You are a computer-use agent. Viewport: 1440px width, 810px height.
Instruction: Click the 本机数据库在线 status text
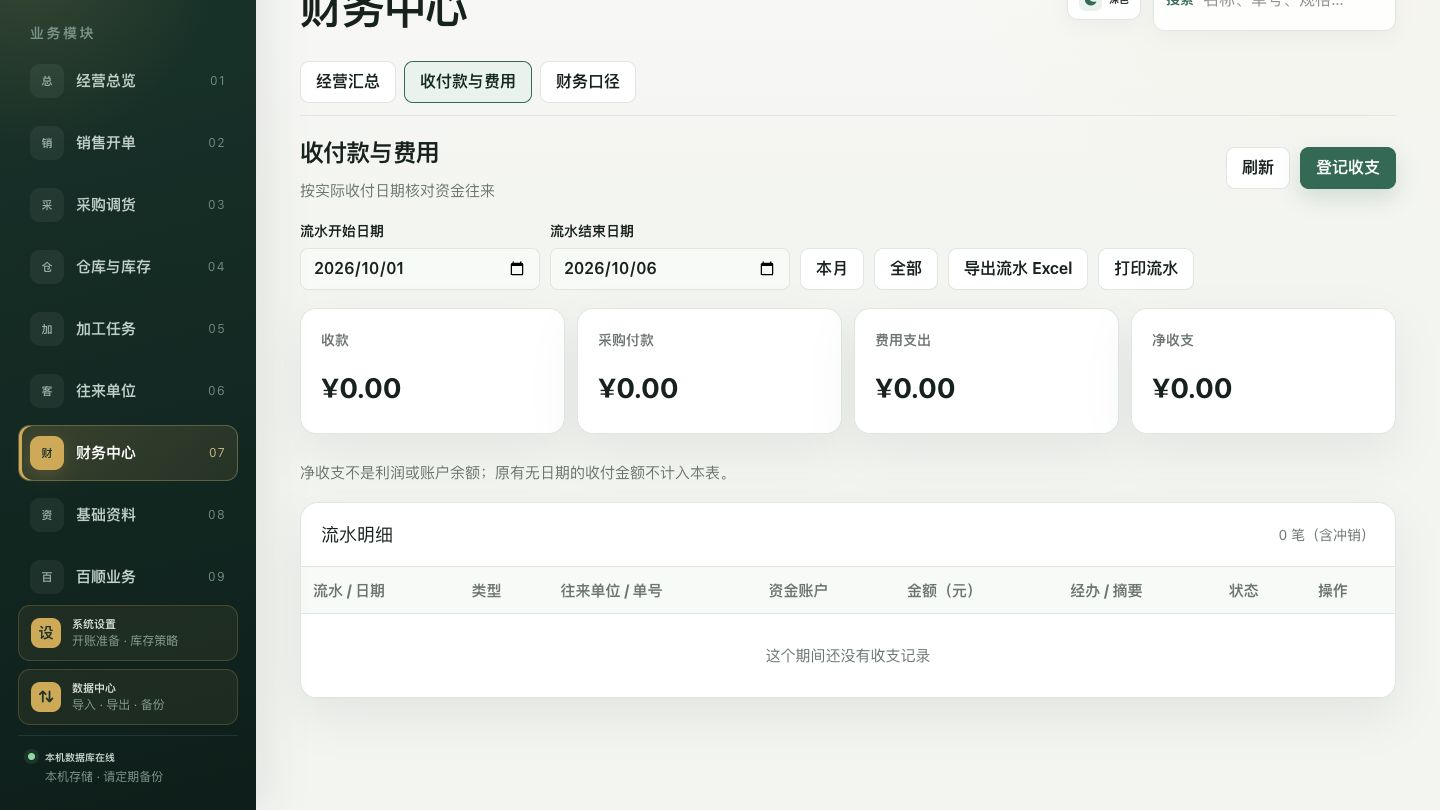[x=80, y=758]
